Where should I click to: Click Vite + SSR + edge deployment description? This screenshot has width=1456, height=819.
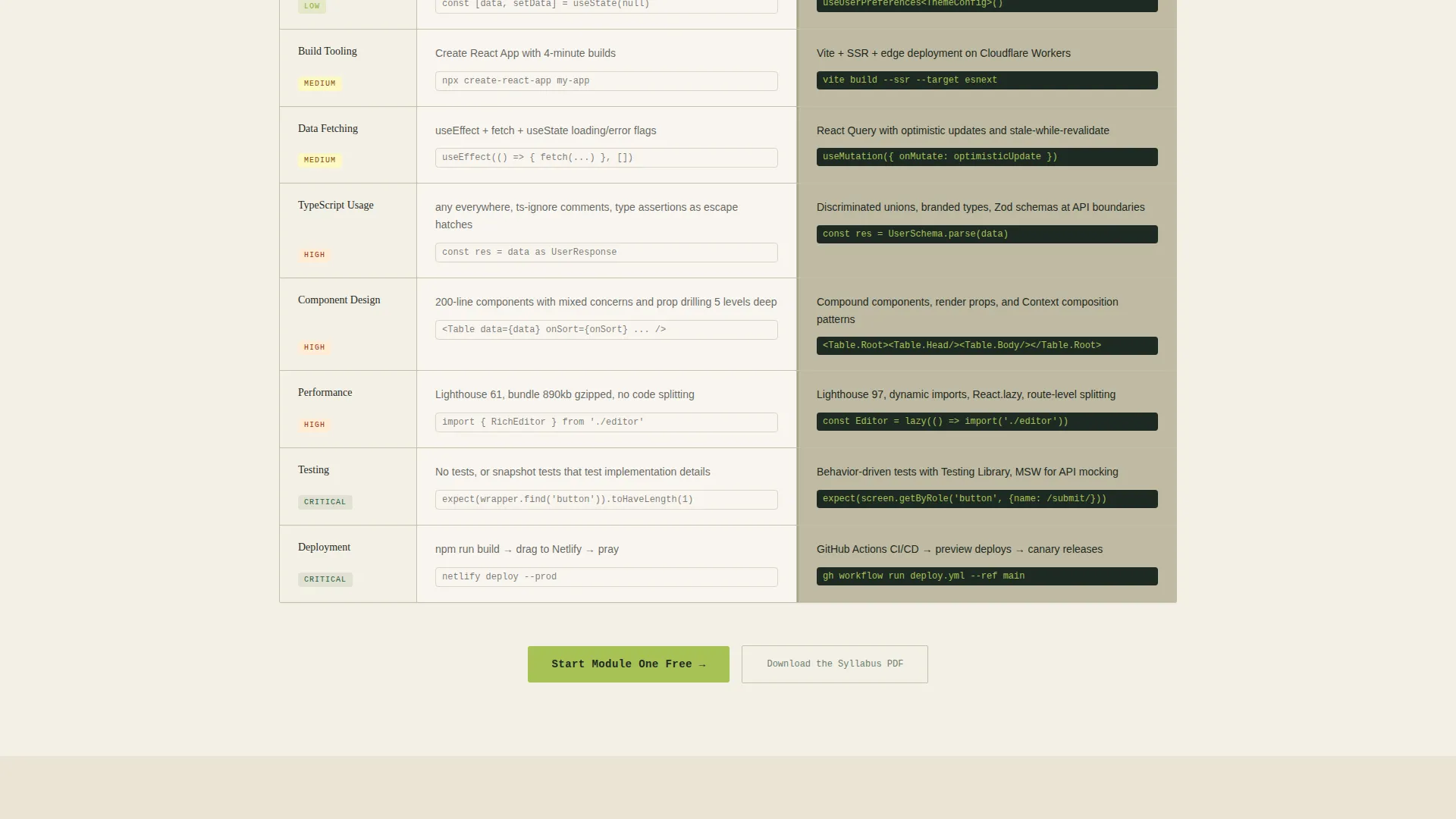(x=943, y=53)
